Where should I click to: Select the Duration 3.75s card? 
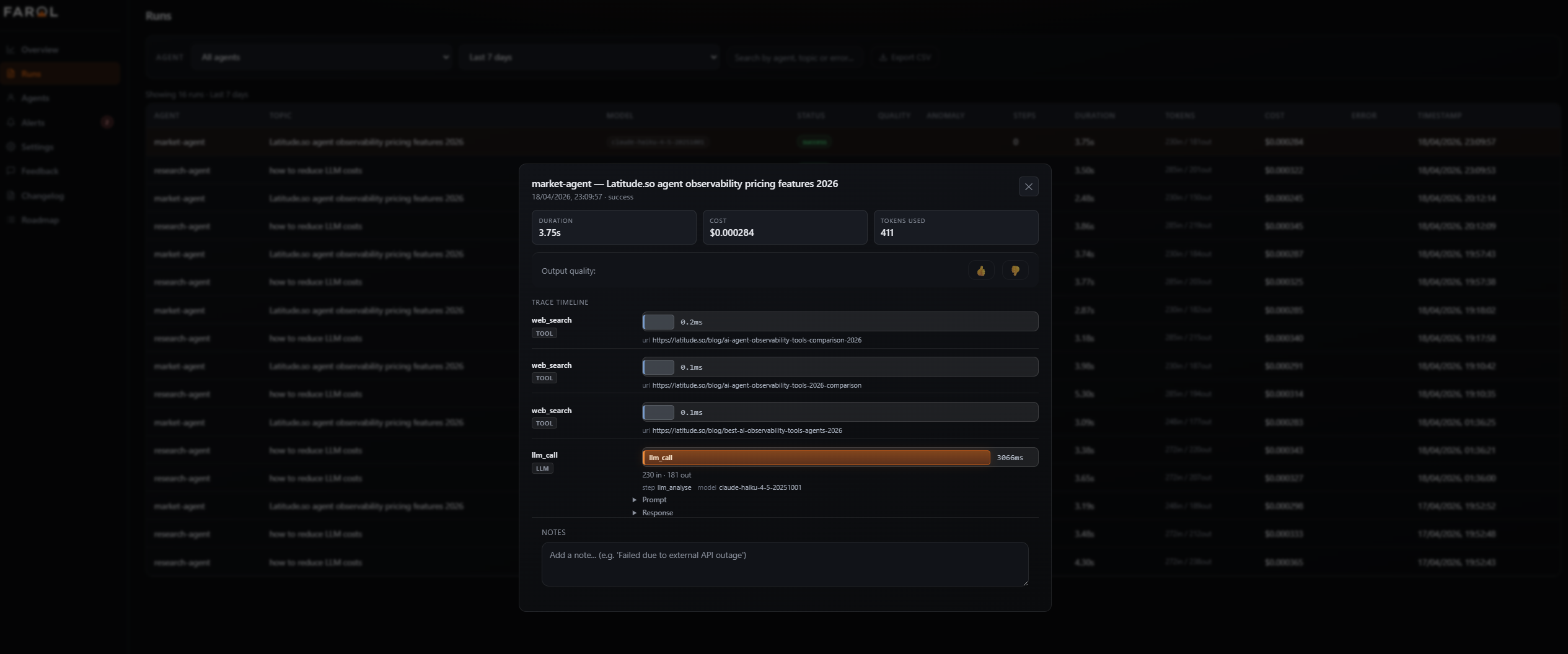tap(614, 227)
